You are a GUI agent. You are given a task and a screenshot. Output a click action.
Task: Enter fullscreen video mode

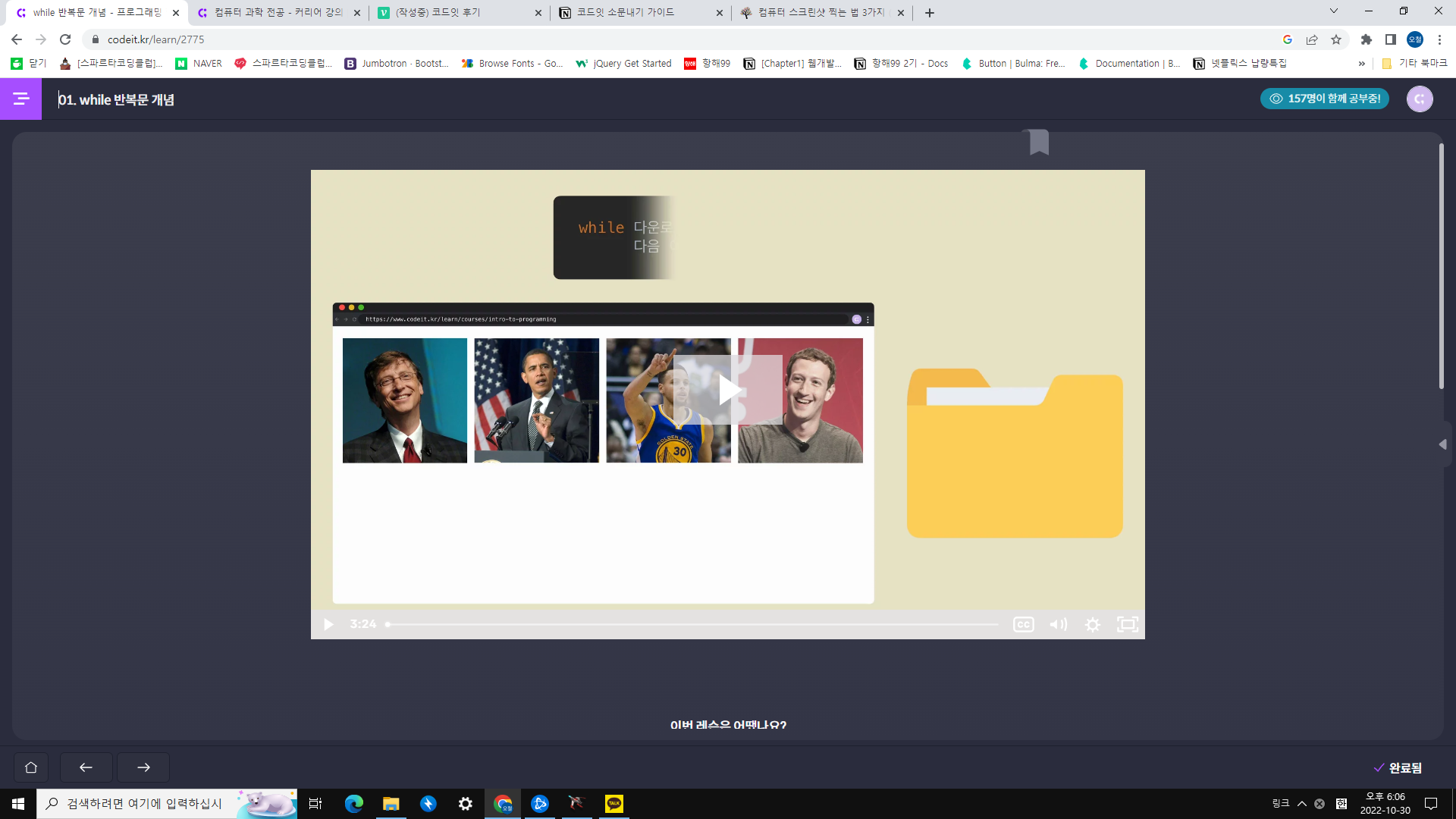pyautogui.click(x=1128, y=624)
